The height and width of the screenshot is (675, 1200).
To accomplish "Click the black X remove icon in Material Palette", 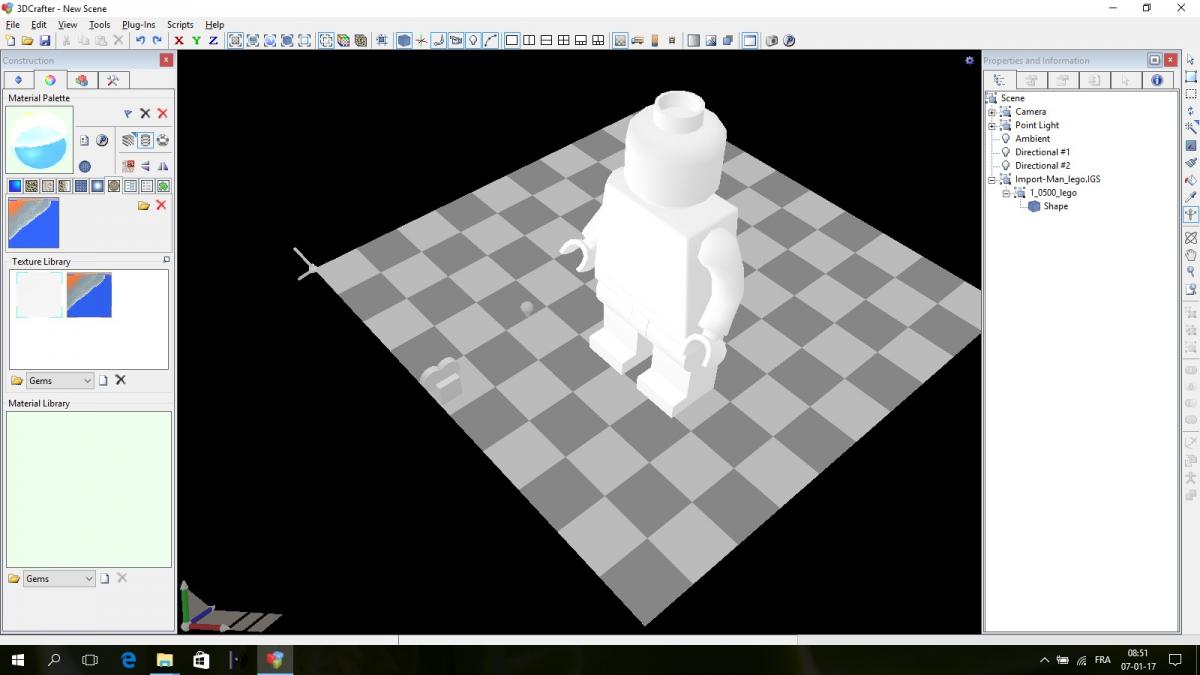I will pos(145,114).
